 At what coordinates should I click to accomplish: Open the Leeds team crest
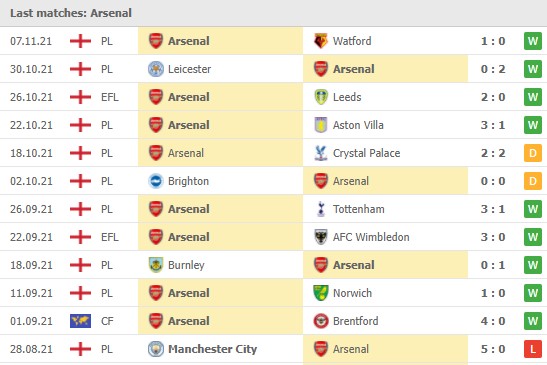point(321,97)
